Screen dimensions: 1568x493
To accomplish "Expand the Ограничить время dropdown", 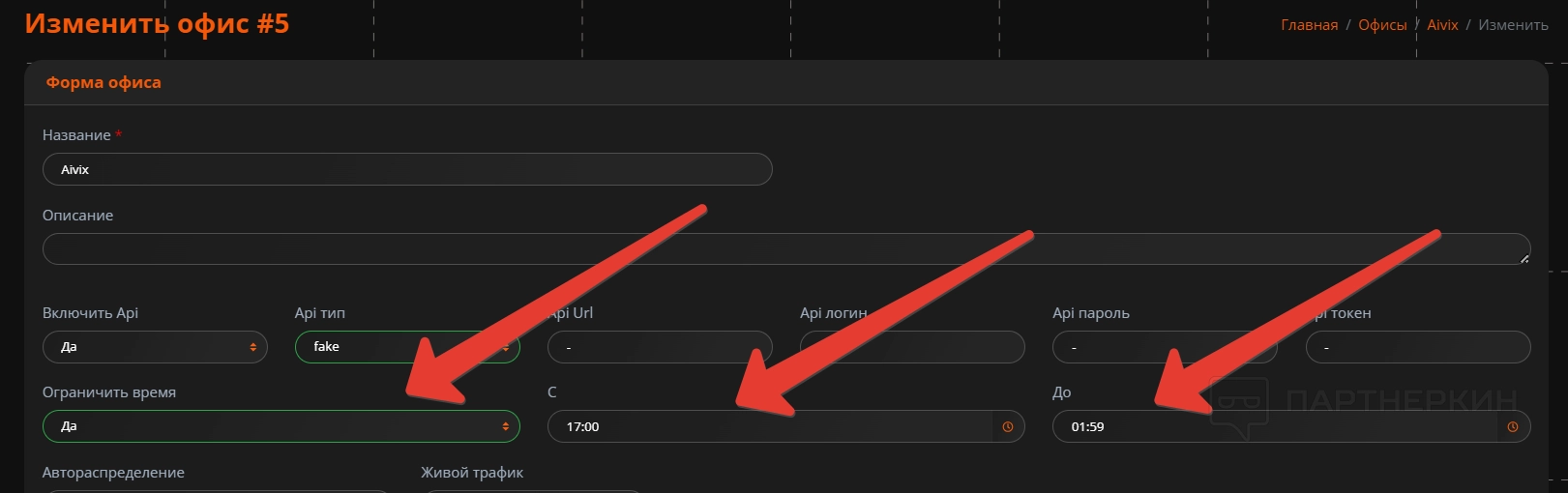I will (281, 426).
